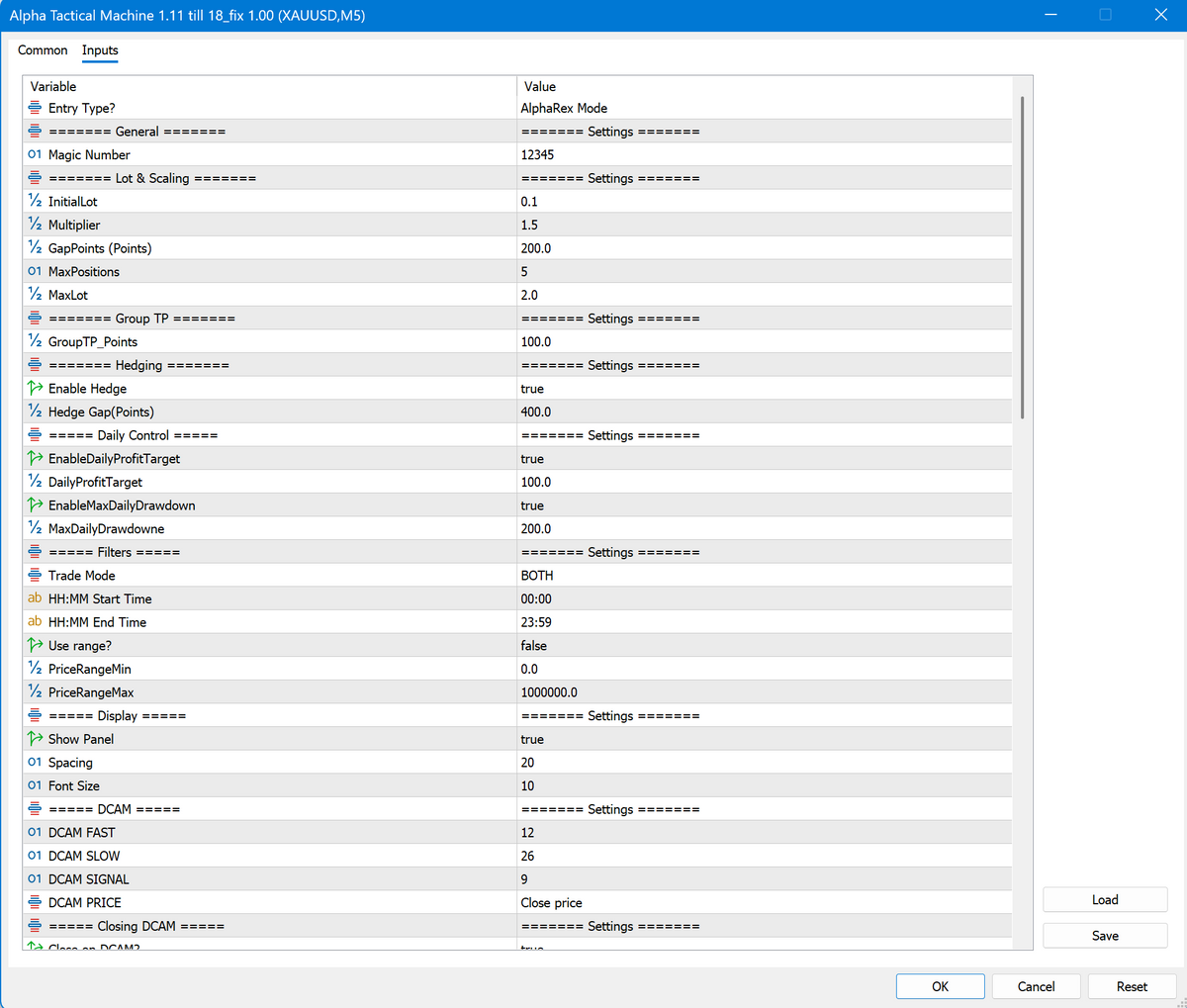The image size is (1187, 1008).
Task: Click the integer icon beside DCAM FAST
Action: [35, 833]
